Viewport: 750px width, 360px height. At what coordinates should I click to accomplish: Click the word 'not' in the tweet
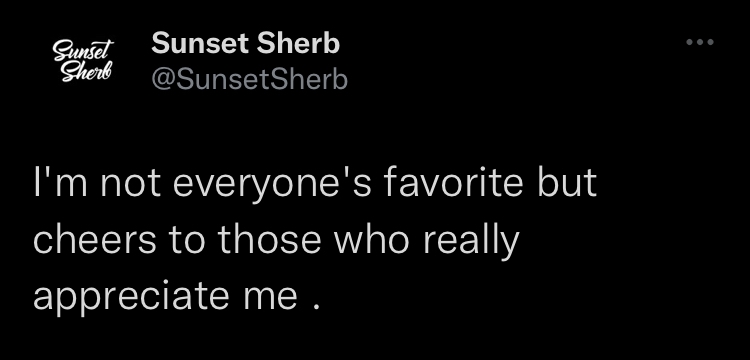[130, 184]
